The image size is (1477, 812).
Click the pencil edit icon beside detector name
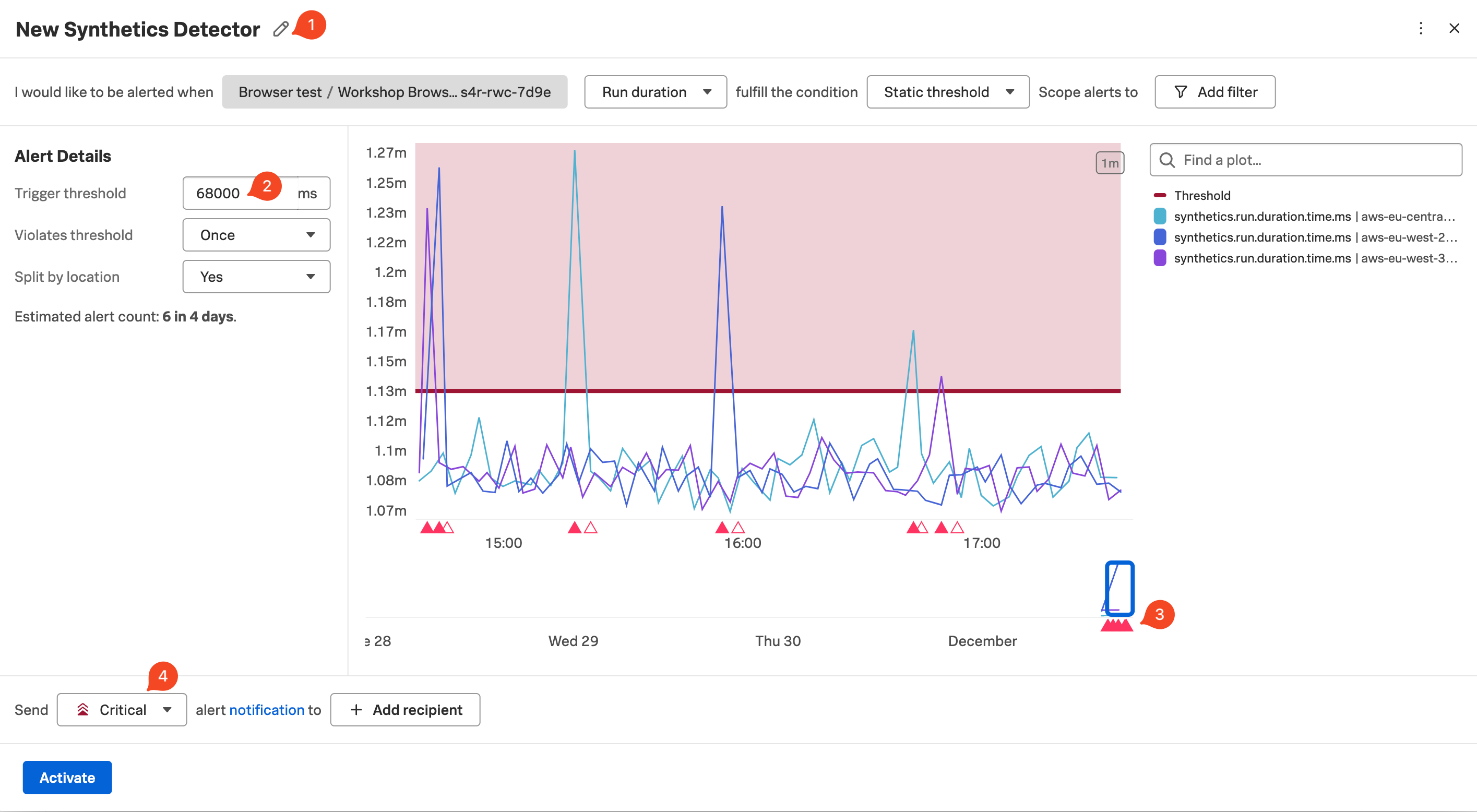pyautogui.click(x=280, y=29)
